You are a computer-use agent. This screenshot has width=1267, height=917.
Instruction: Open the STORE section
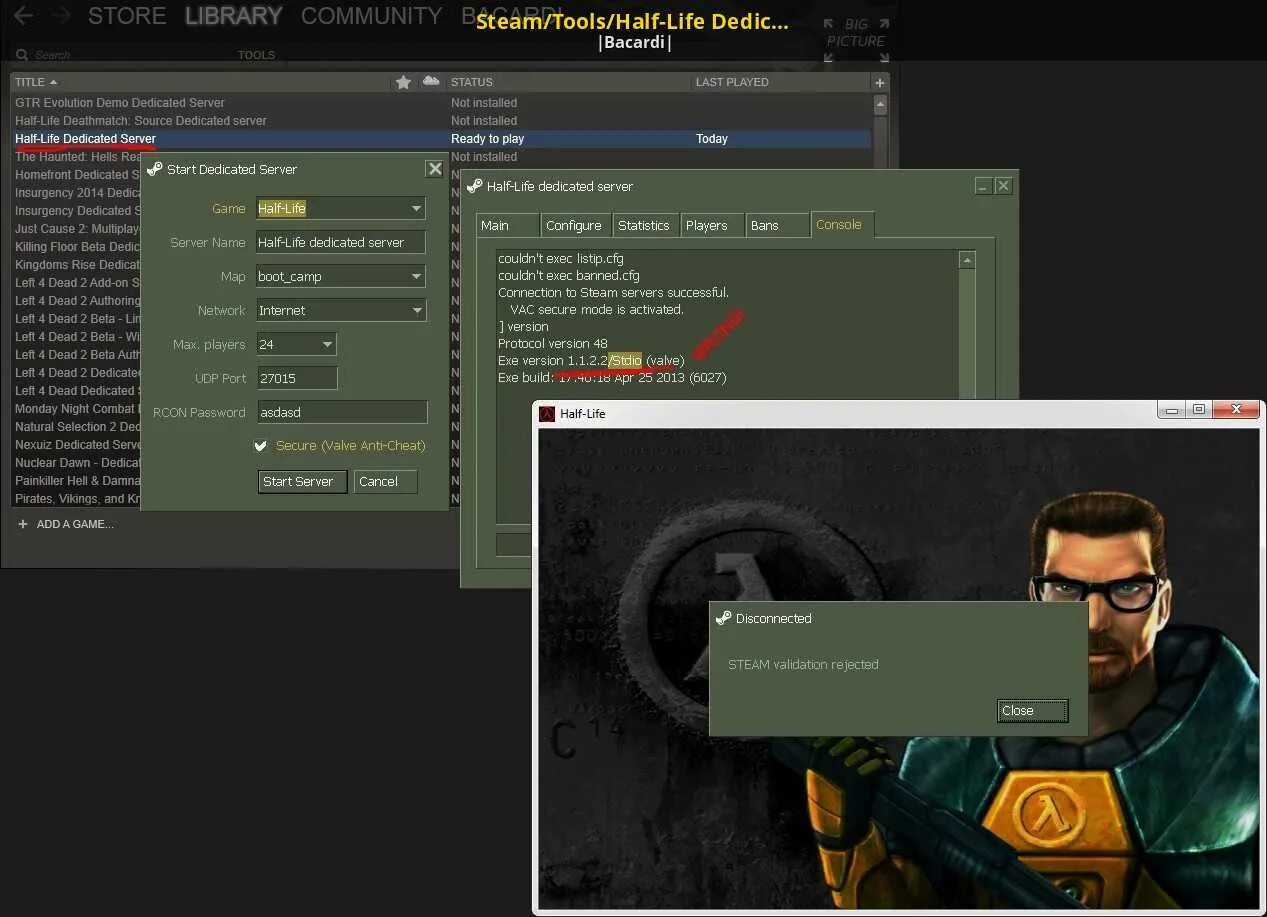pyautogui.click(x=127, y=16)
